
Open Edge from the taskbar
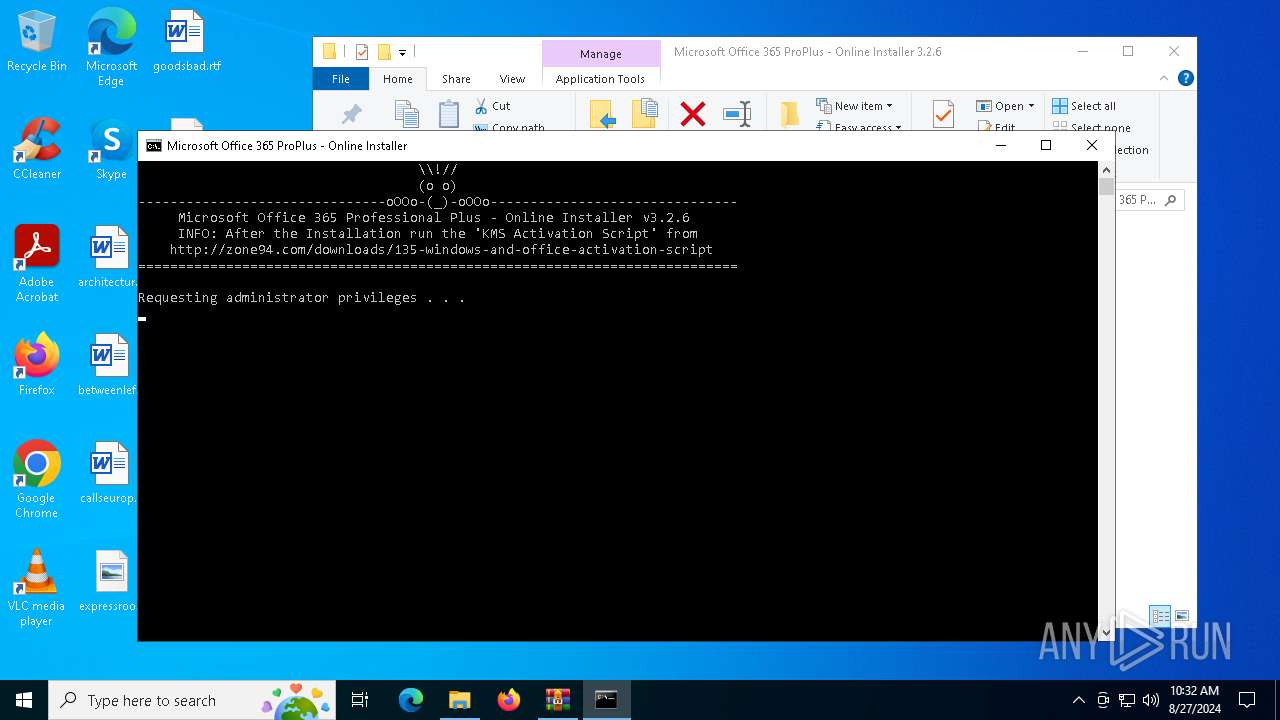click(x=411, y=700)
